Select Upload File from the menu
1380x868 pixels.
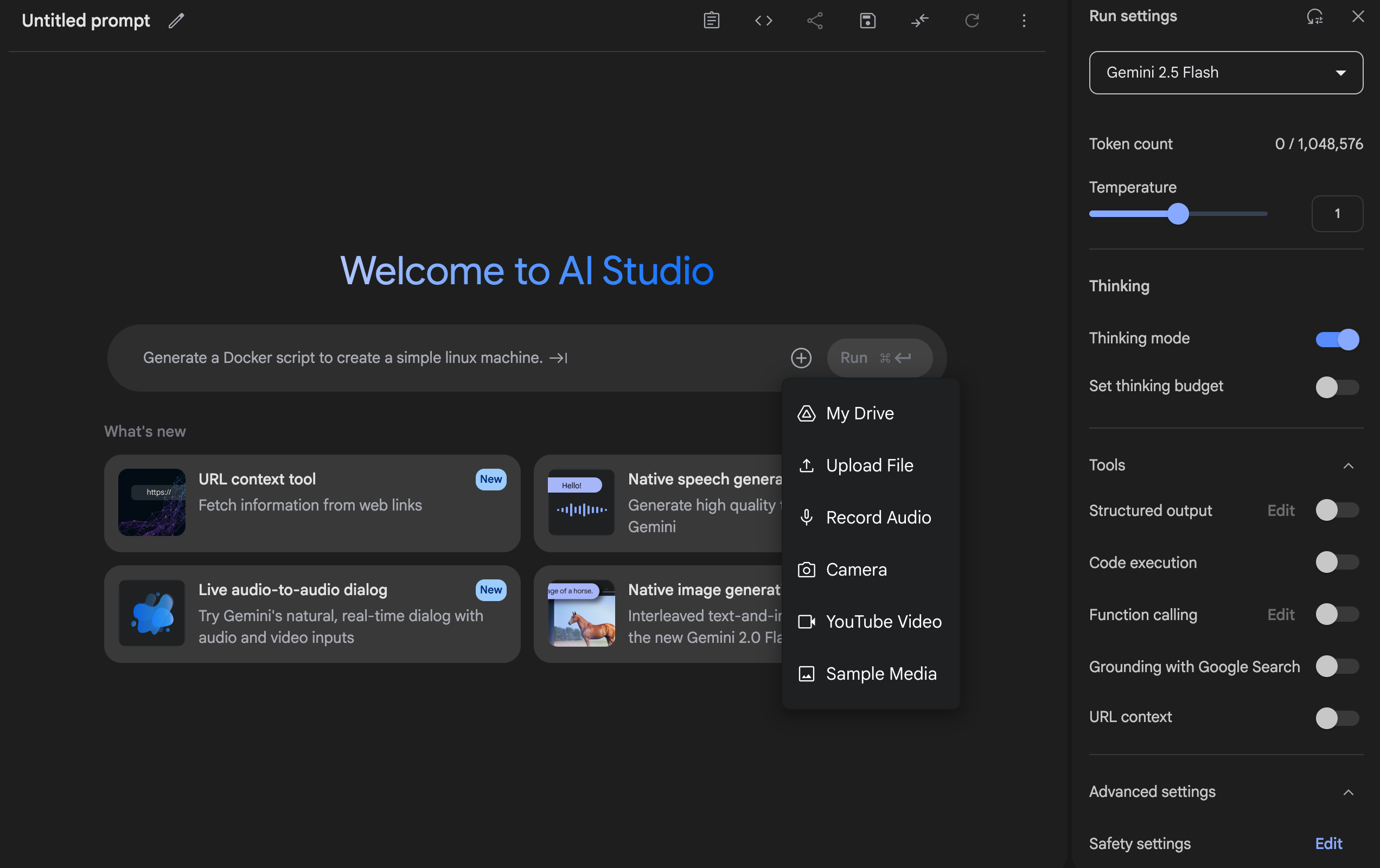(x=871, y=465)
